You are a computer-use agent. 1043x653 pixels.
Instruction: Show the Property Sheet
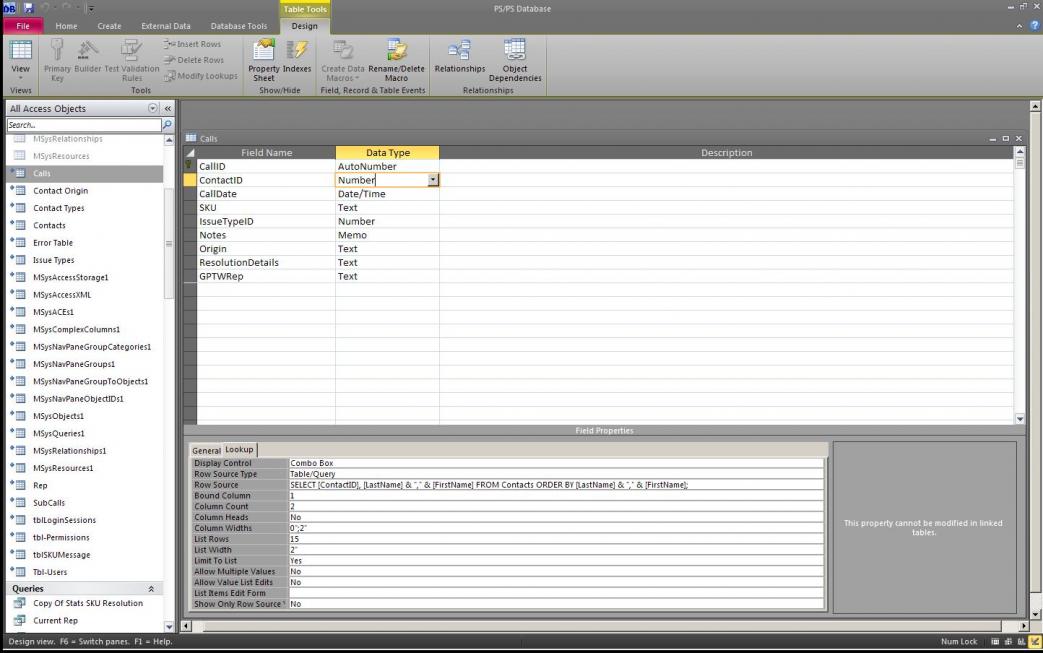pos(264,61)
